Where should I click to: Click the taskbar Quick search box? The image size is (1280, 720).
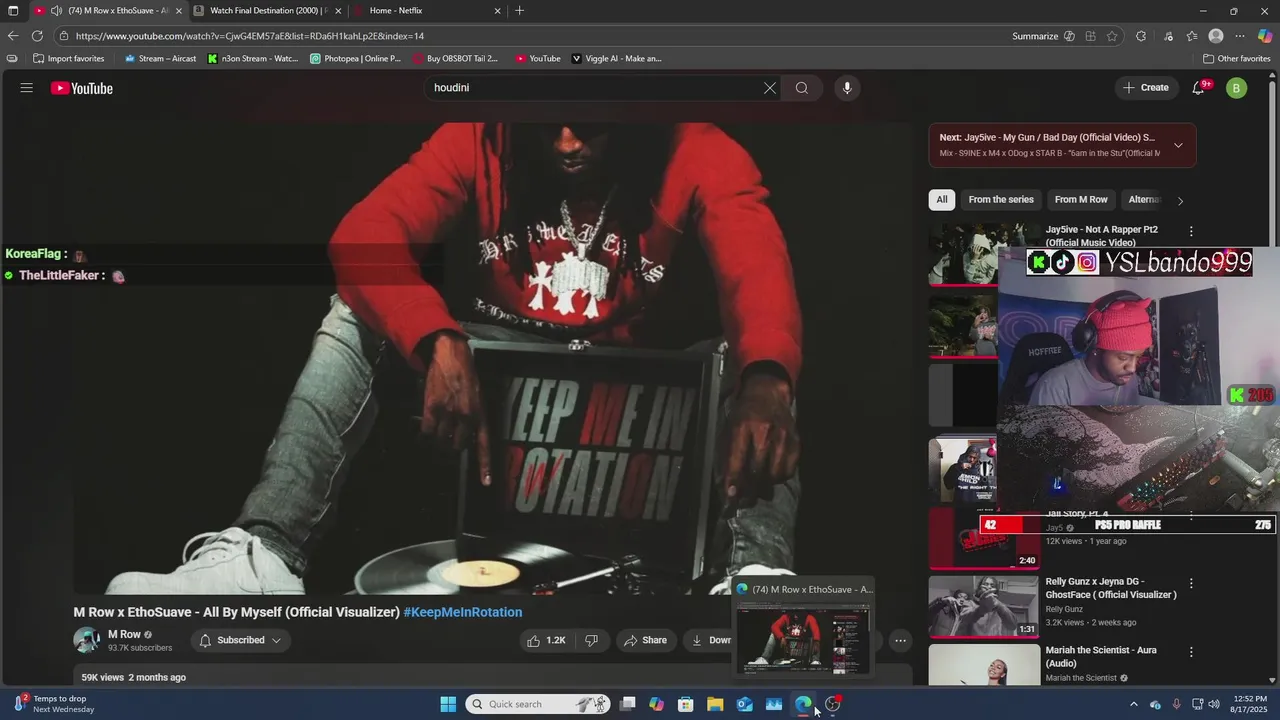(x=540, y=704)
